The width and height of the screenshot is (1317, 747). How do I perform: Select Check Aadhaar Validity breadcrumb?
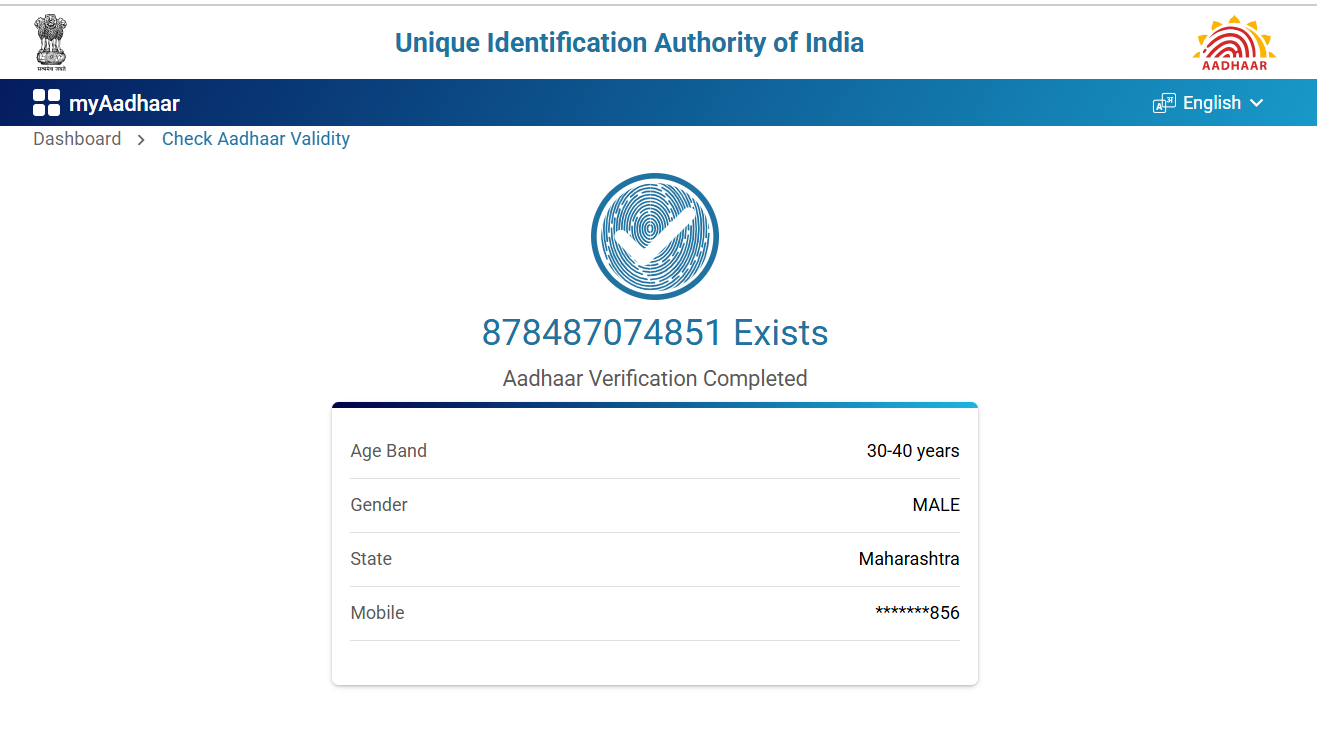coord(256,139)
